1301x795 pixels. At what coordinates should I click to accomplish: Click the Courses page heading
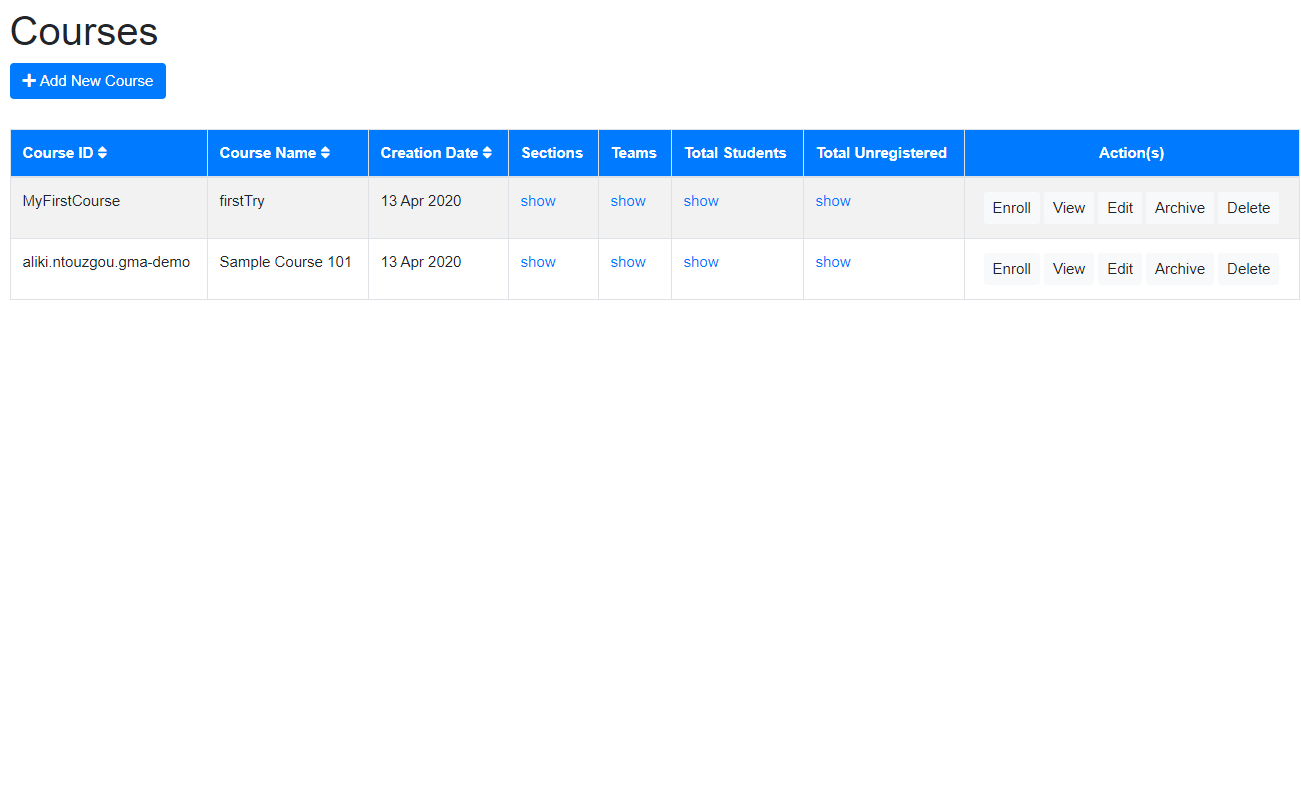[x=84, y=31]
